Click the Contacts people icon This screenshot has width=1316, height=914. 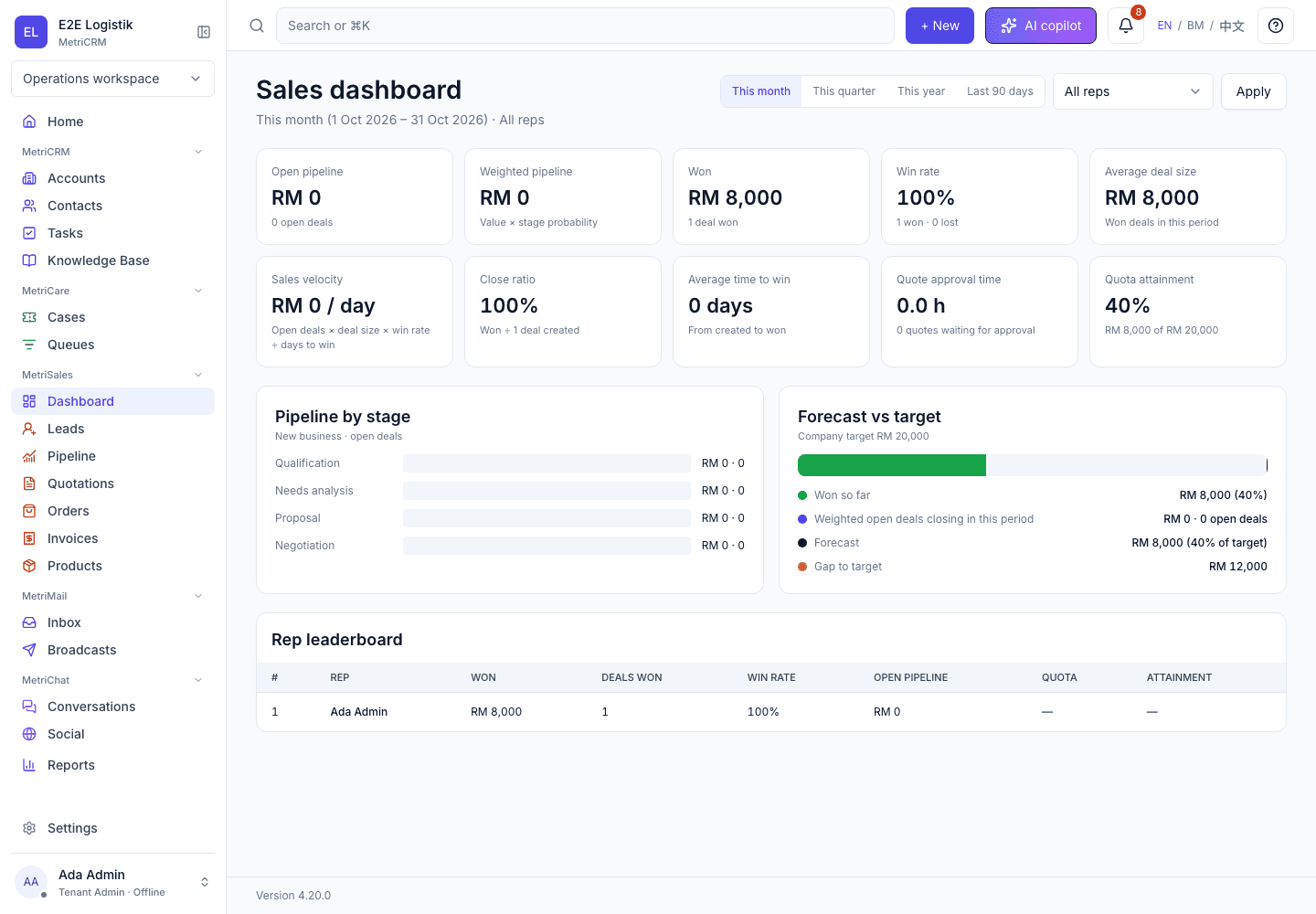pos(29,206)
